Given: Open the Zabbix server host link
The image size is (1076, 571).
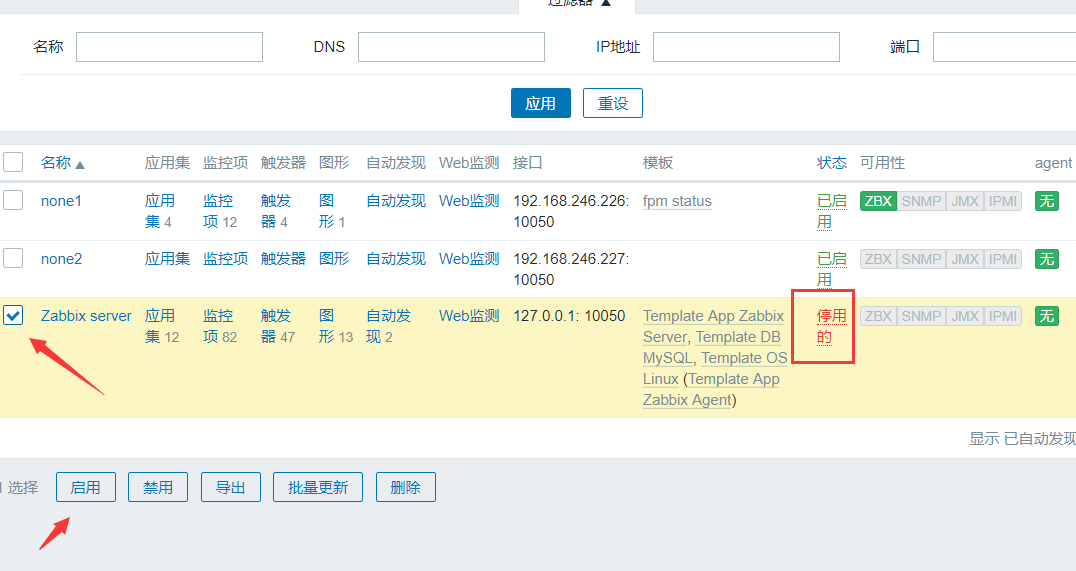Looking at the screenshot, I should pos(86,316).
